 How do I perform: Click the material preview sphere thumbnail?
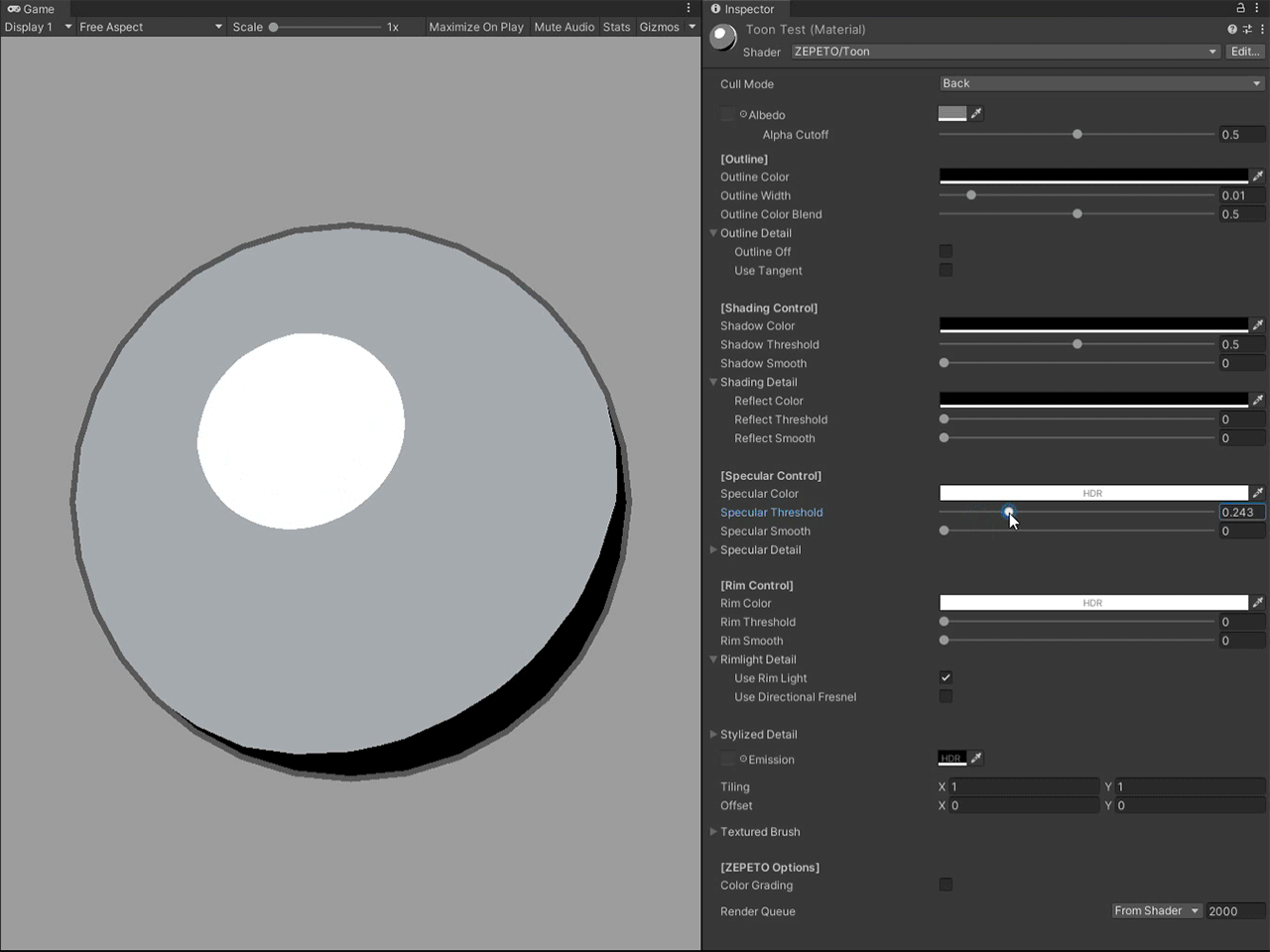pos(721,37)
